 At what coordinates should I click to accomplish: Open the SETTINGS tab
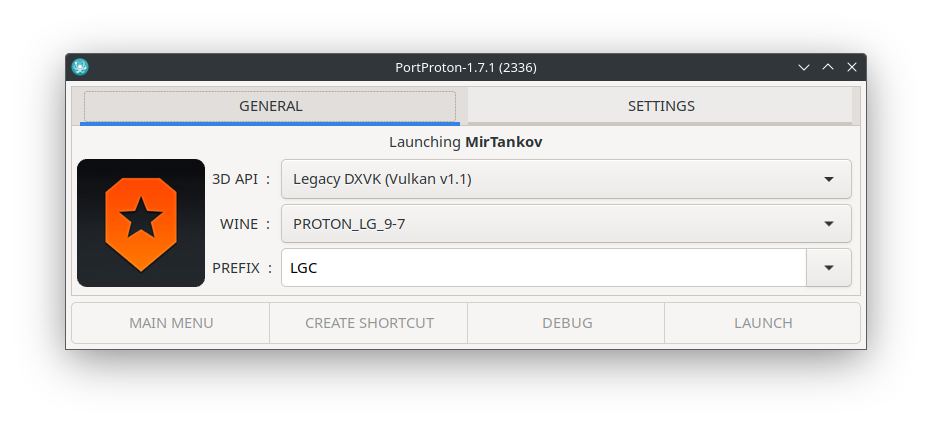click(x=661, y=106)
